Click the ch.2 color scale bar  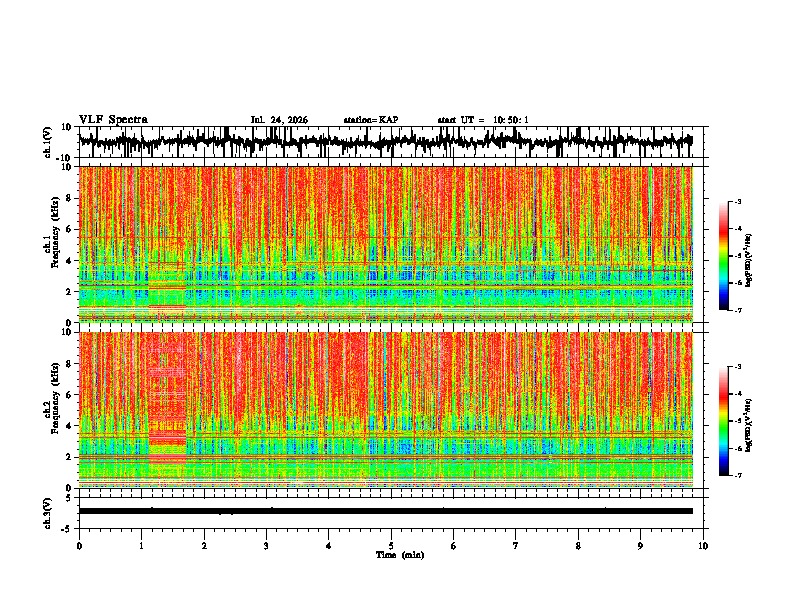point(723,421)
